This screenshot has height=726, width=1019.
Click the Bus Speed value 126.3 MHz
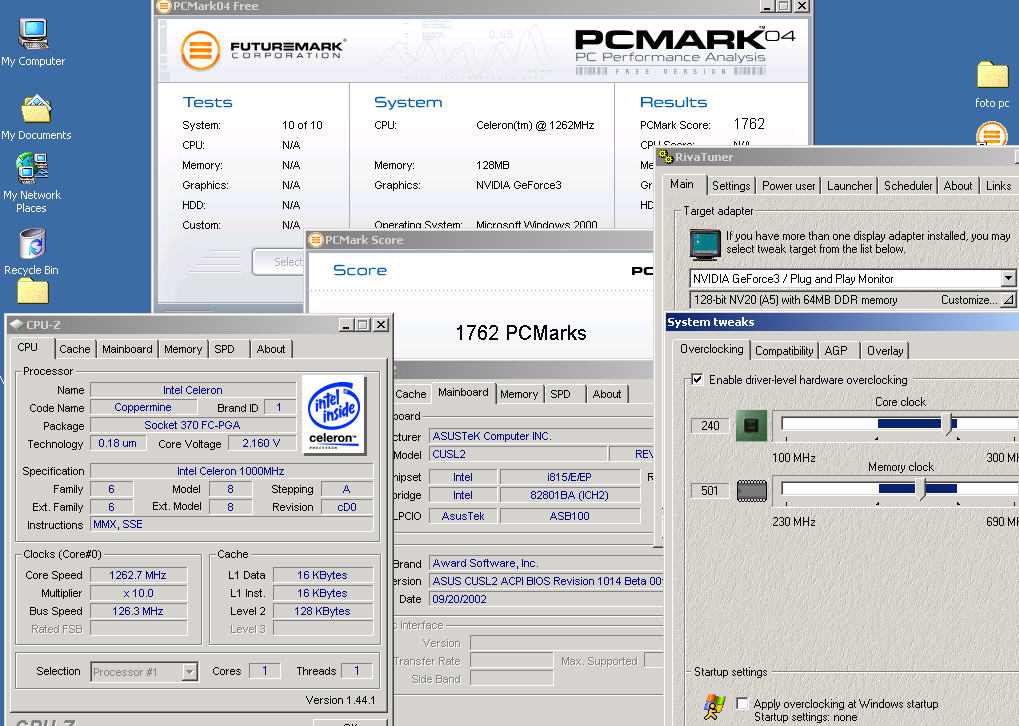click(138, 611)
